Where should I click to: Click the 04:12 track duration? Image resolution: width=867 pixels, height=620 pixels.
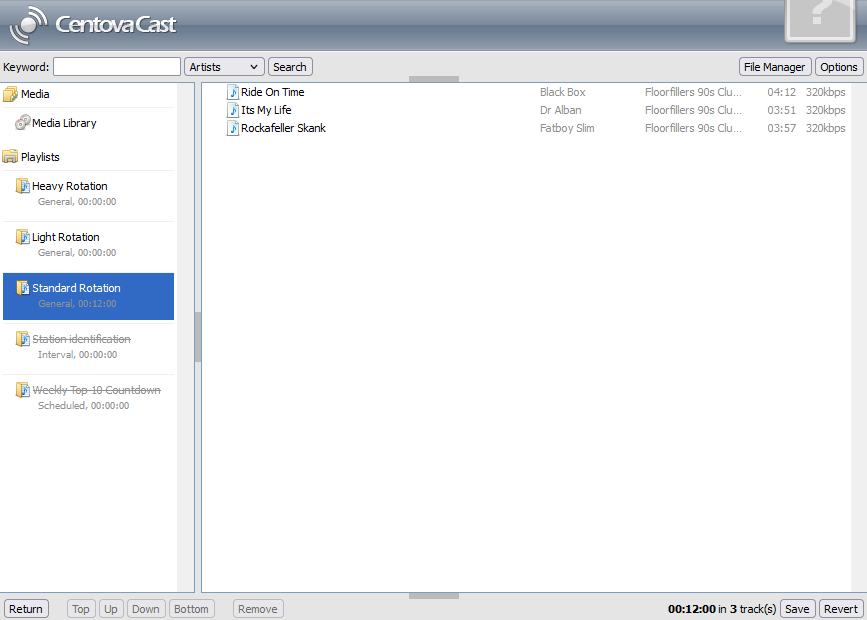781,92
